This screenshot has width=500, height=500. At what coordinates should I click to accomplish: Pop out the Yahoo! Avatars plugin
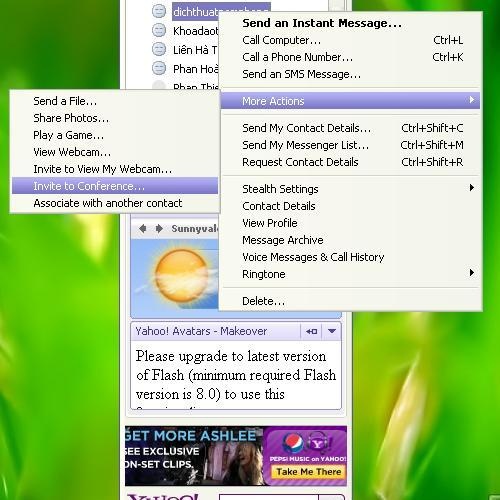click(311, 331)
